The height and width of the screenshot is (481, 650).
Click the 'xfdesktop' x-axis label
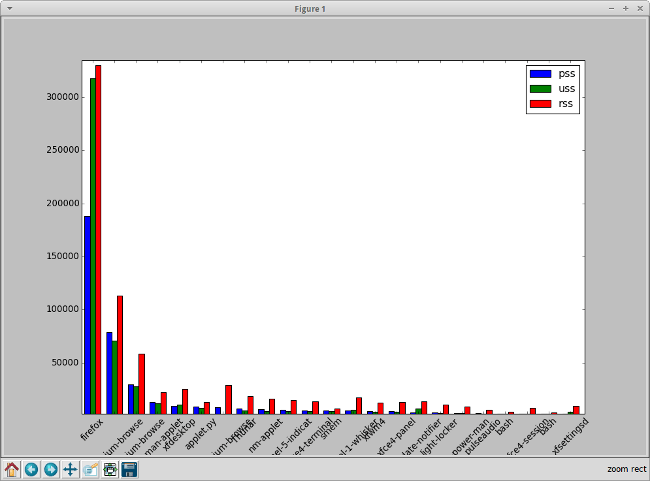179,434
